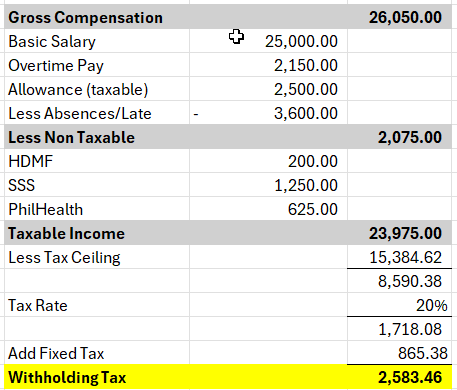Click the Less Non Taxable header cell
This screenshot has width=457, height=390.
[97, 137]
